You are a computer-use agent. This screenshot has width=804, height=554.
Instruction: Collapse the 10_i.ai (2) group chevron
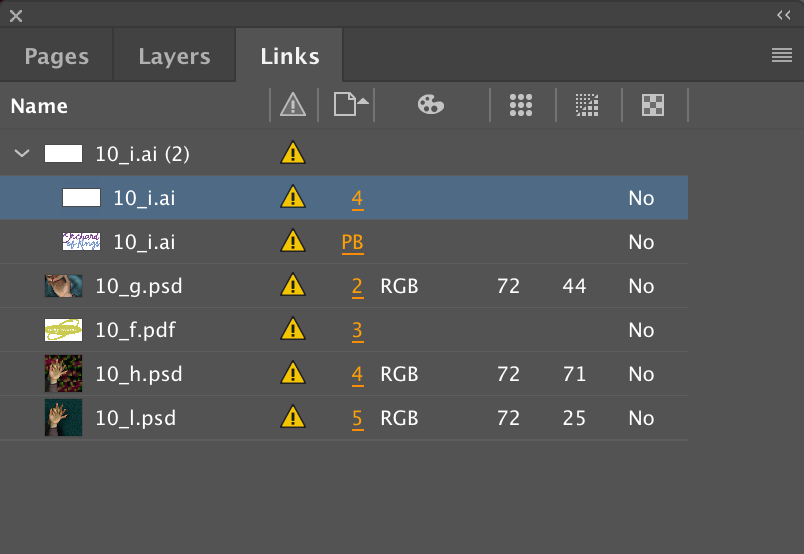(22, 153)
